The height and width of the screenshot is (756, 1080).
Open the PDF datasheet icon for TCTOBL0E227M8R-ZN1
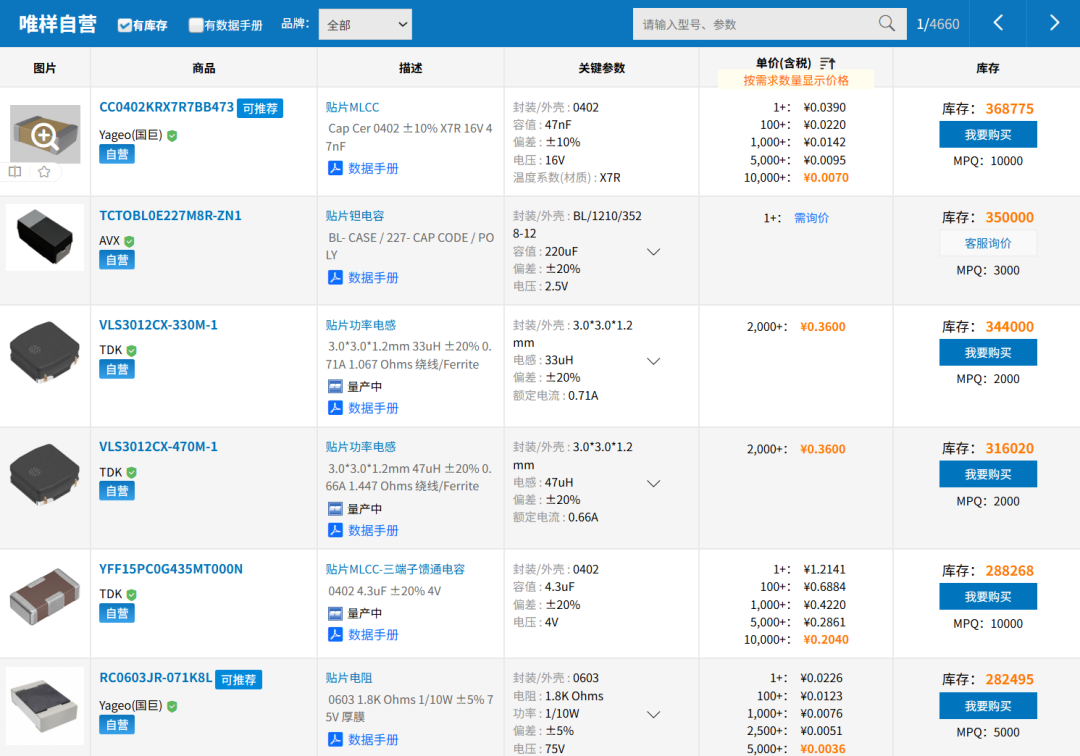click(x=336, y=278)
